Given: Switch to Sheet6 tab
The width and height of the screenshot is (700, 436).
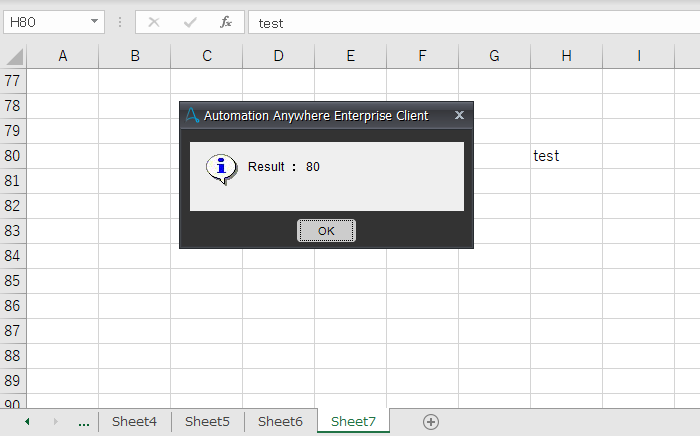Looking at the screenshot, I should (x=280, y=422).
